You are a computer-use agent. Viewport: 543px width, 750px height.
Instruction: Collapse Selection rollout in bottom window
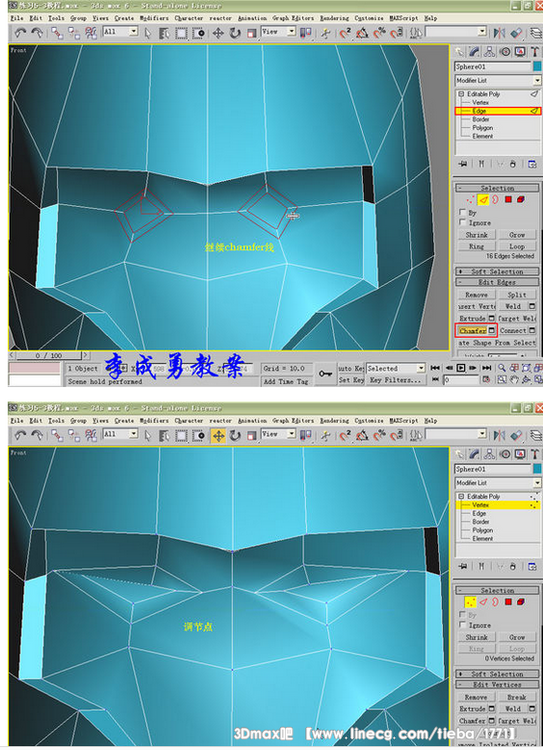tap(497, 591)
